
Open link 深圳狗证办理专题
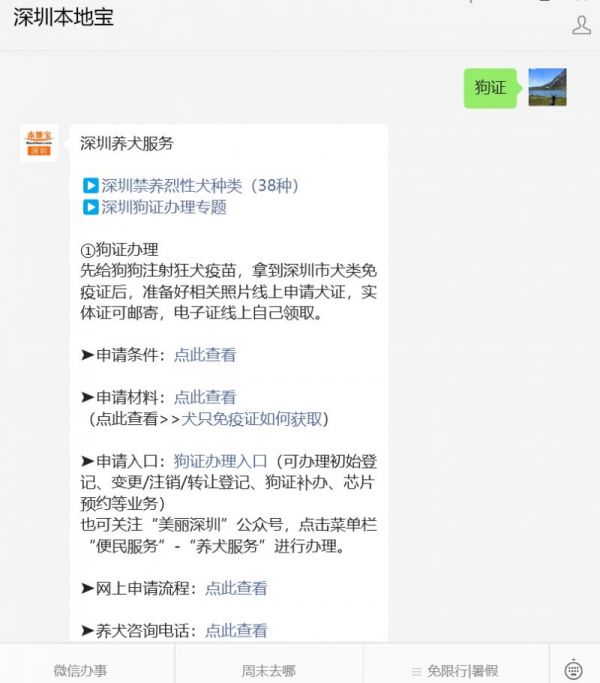coord(164,207)
